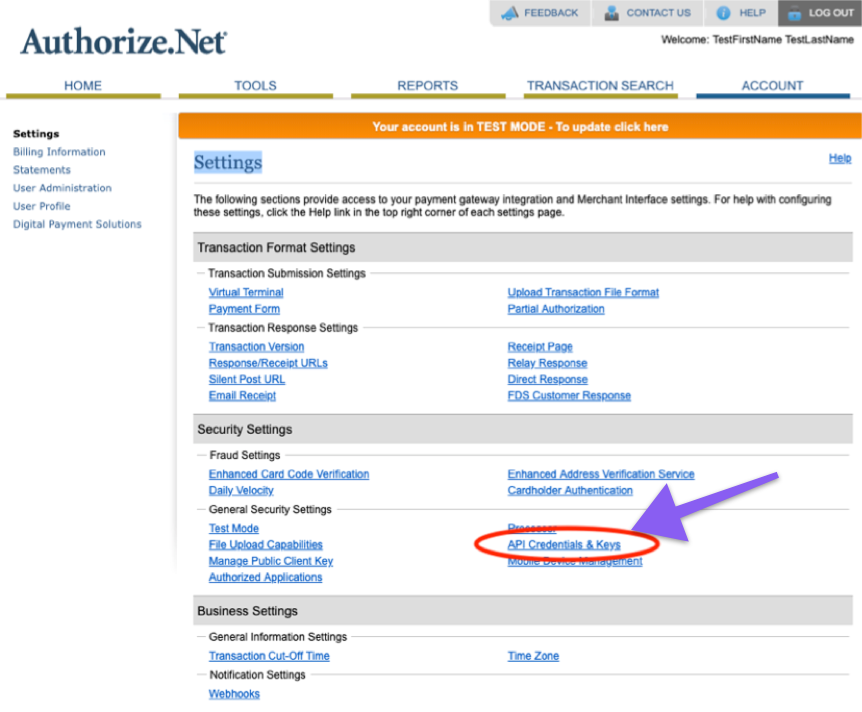Screen dimensions: 862x712
Task: Open the Direct Response link
Action: coord(548,379)
